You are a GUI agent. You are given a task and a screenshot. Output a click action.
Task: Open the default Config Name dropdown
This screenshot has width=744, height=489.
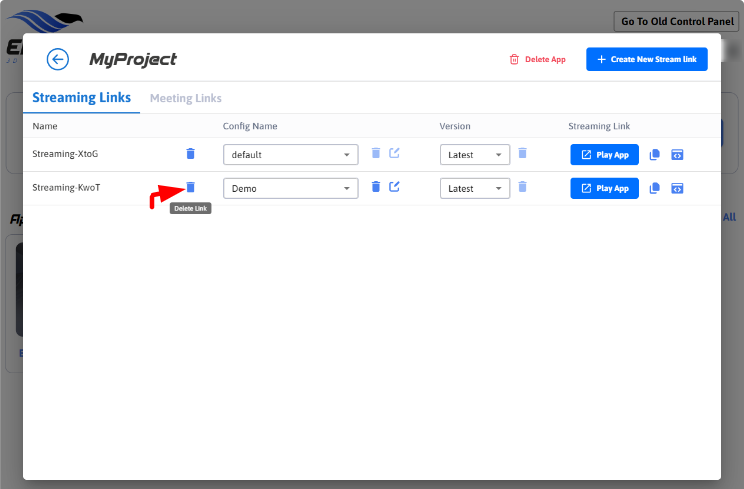coord(290,155)
